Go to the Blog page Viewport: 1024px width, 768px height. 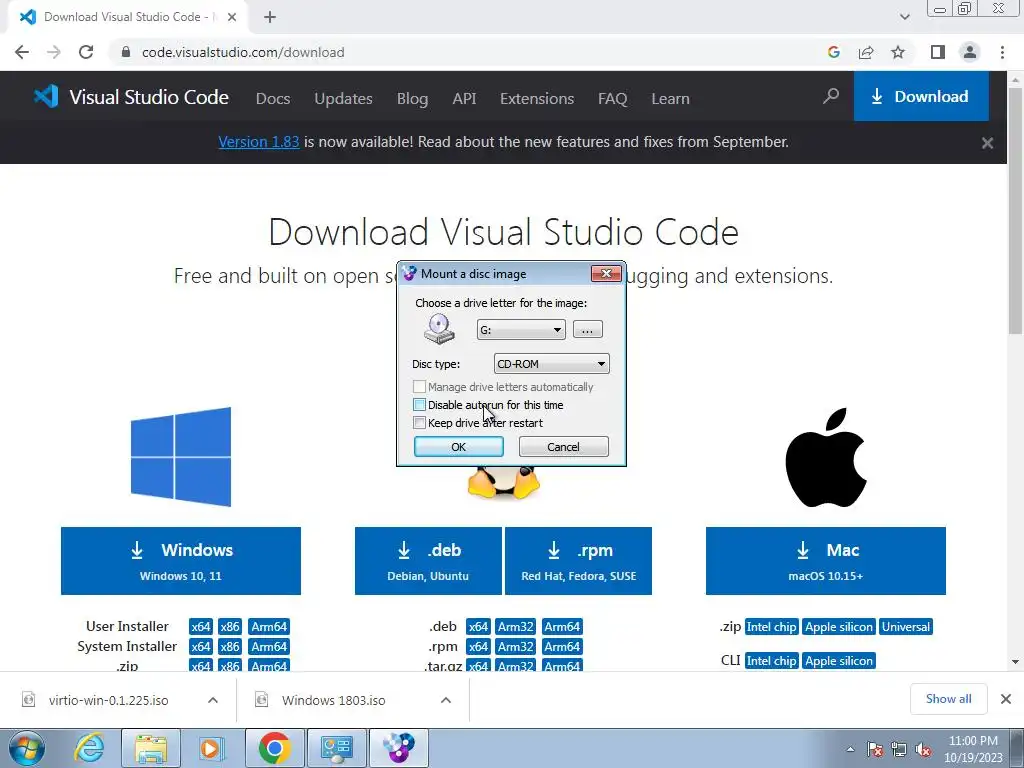tap(413, 99)
